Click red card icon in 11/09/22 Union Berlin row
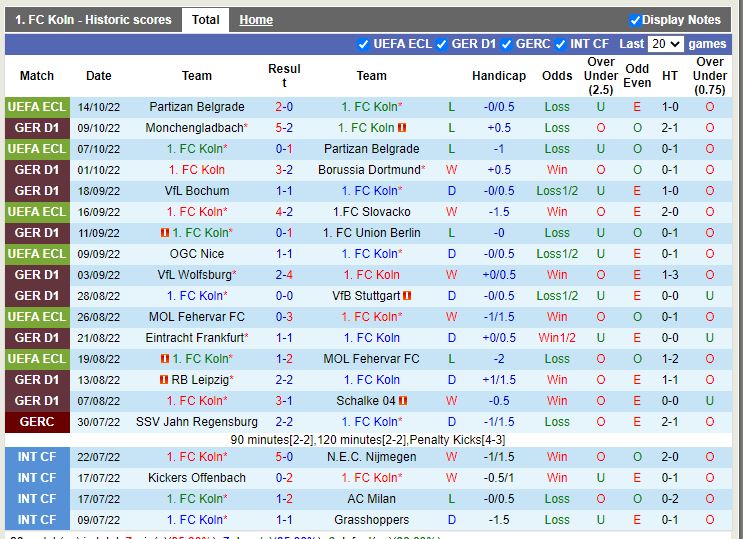The width and height of the screenshot is (743, 539). [x=165, y=233]
